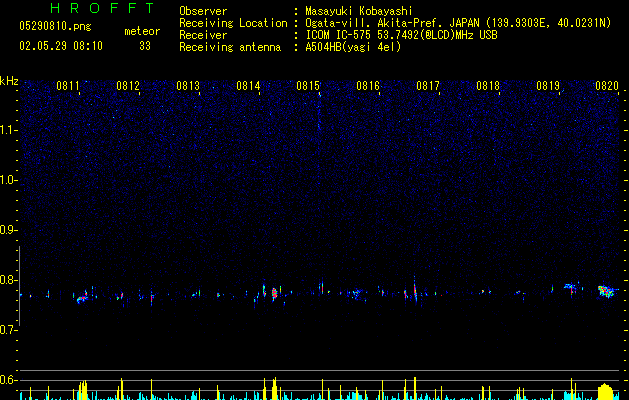
Task: Click the 1.0 kHz frequency label
Action: tap(9, 180)
